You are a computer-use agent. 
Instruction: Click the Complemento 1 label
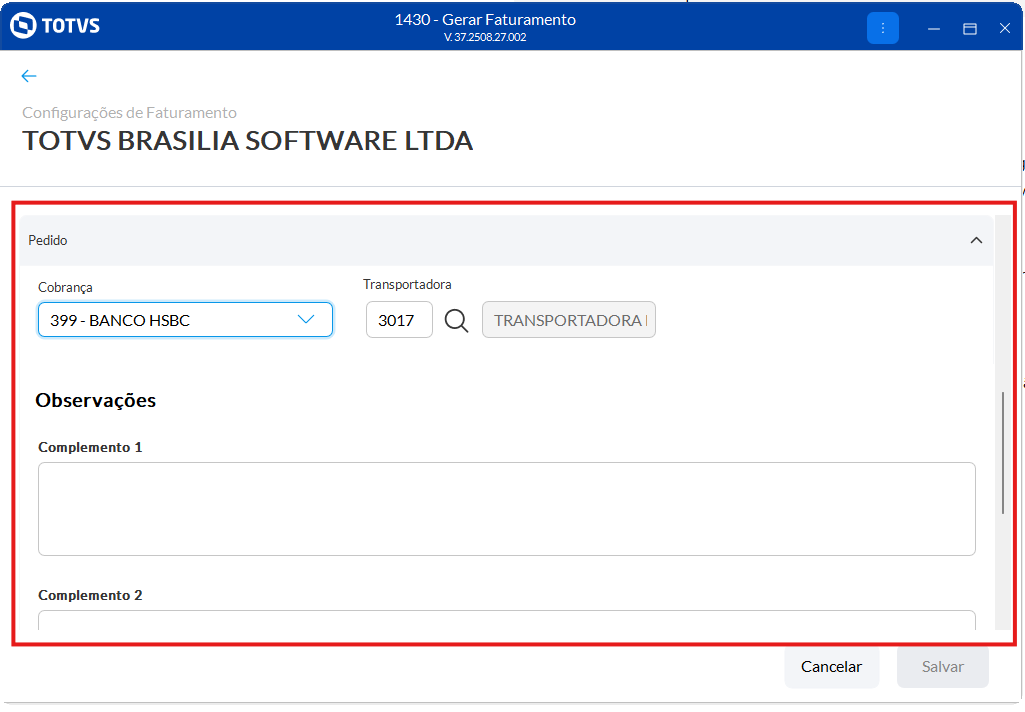tap(90, 447)
